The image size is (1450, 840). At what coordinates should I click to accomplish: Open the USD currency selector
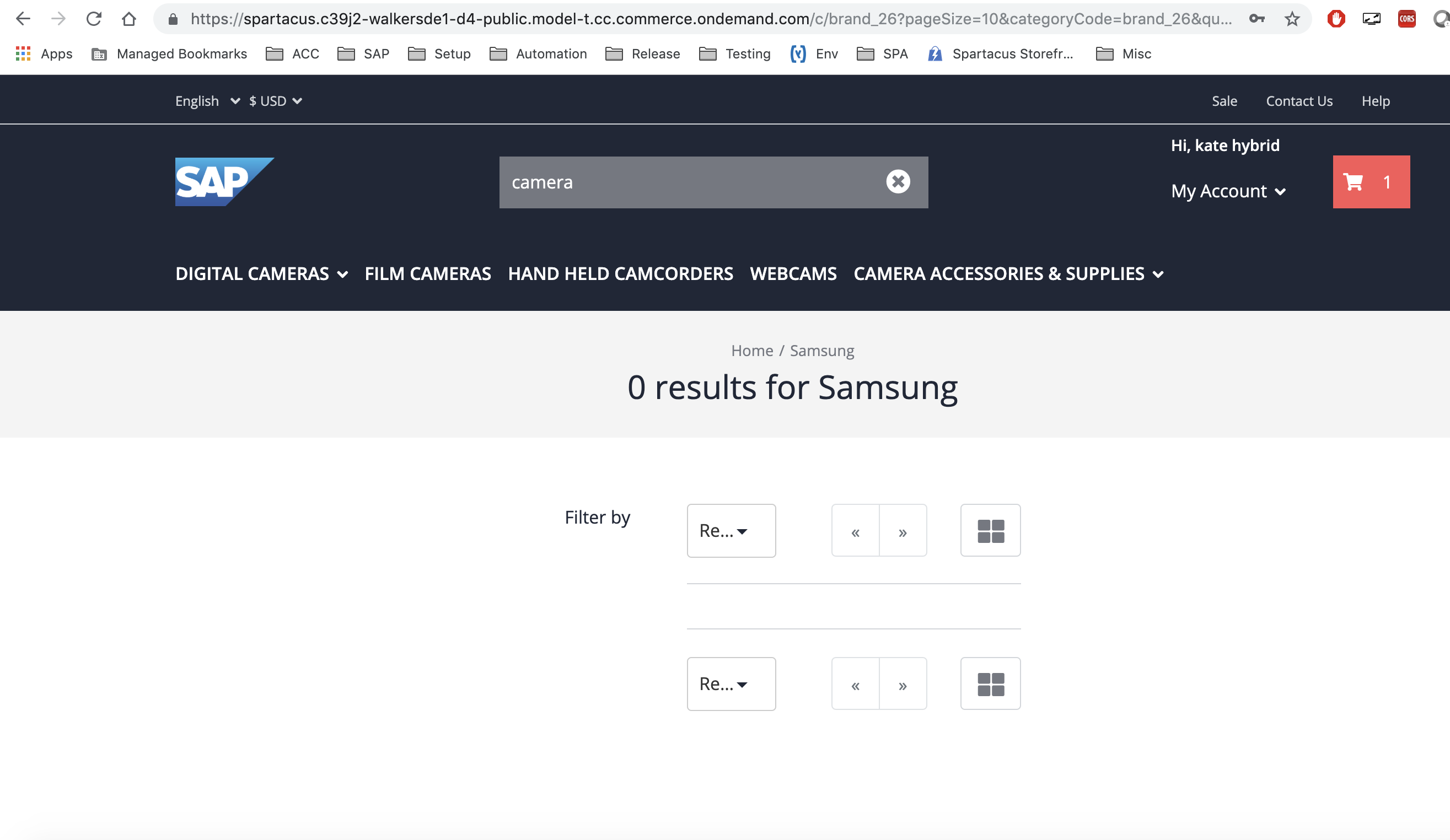(276, 101)
